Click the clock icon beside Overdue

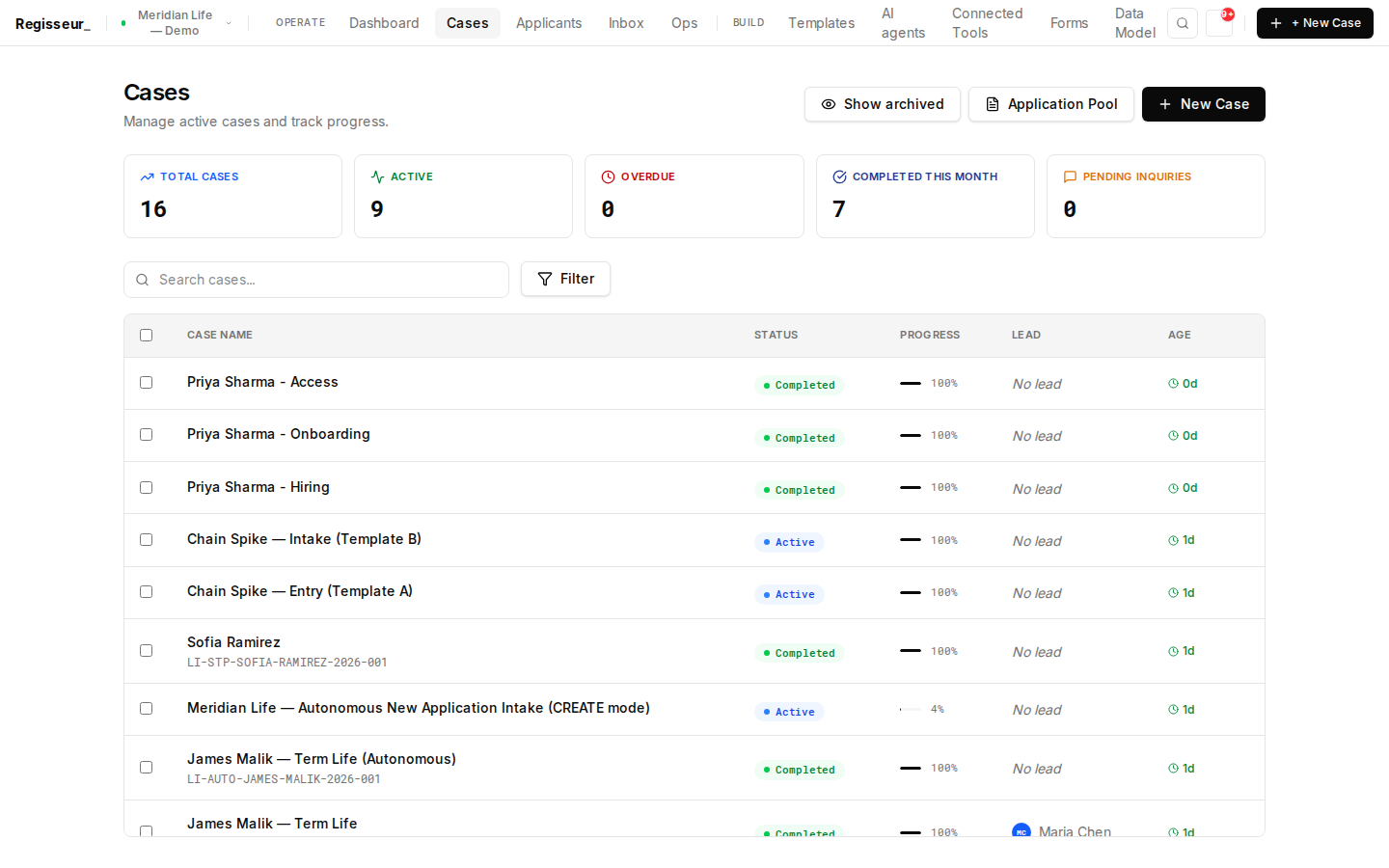[609, 176]
